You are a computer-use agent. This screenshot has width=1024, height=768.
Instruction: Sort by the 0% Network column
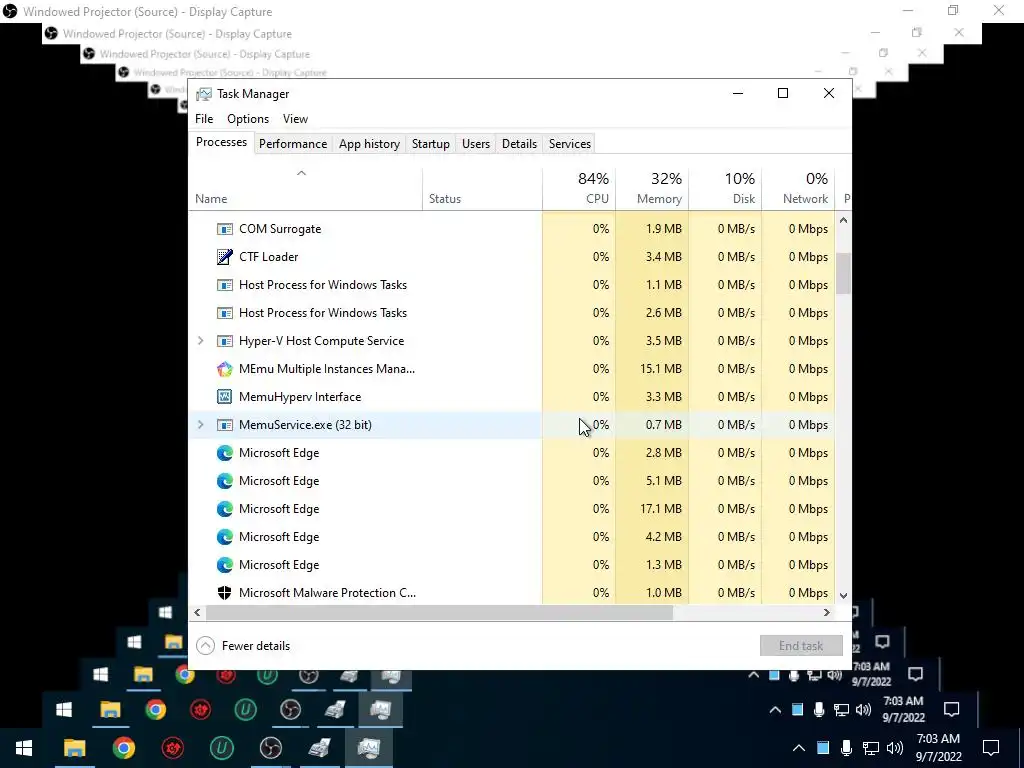click(798, 189)
